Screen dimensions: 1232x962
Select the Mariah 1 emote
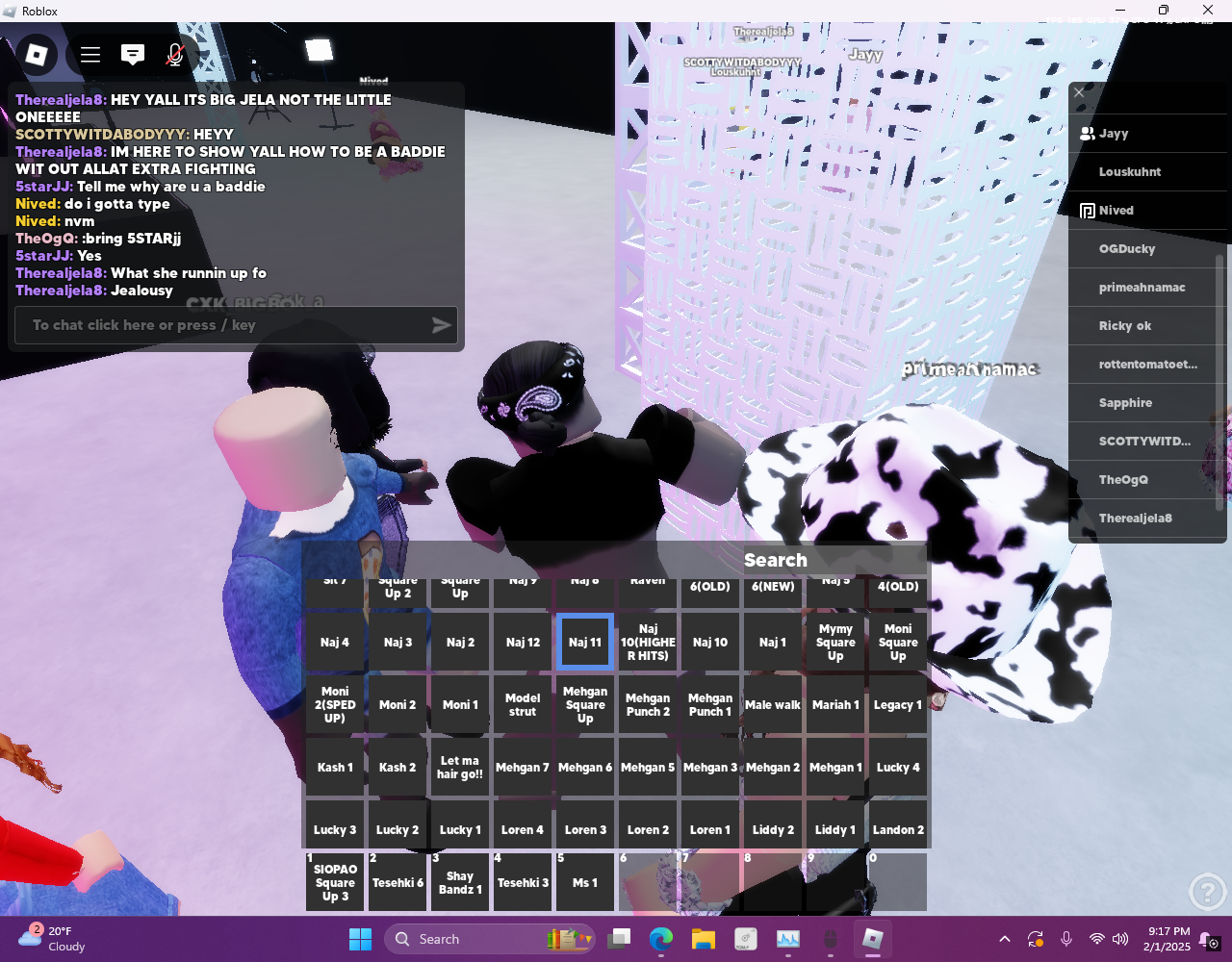click(835, 705)
